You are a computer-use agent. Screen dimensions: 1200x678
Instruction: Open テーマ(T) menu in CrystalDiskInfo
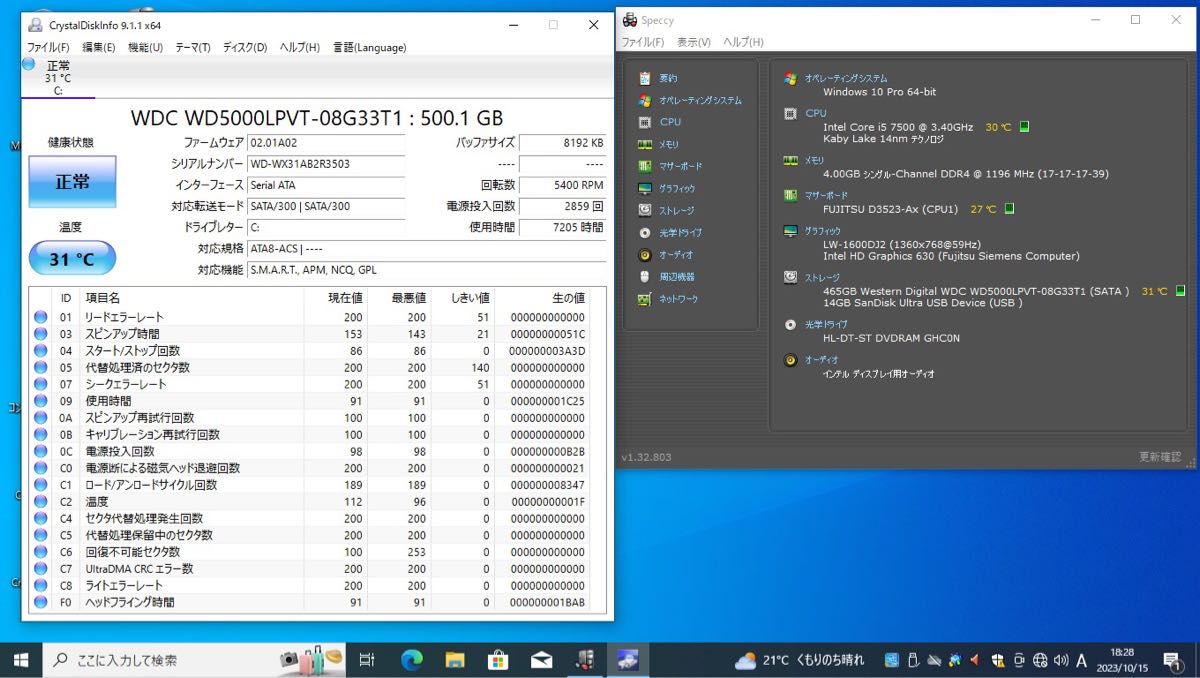tap(192, 47)
